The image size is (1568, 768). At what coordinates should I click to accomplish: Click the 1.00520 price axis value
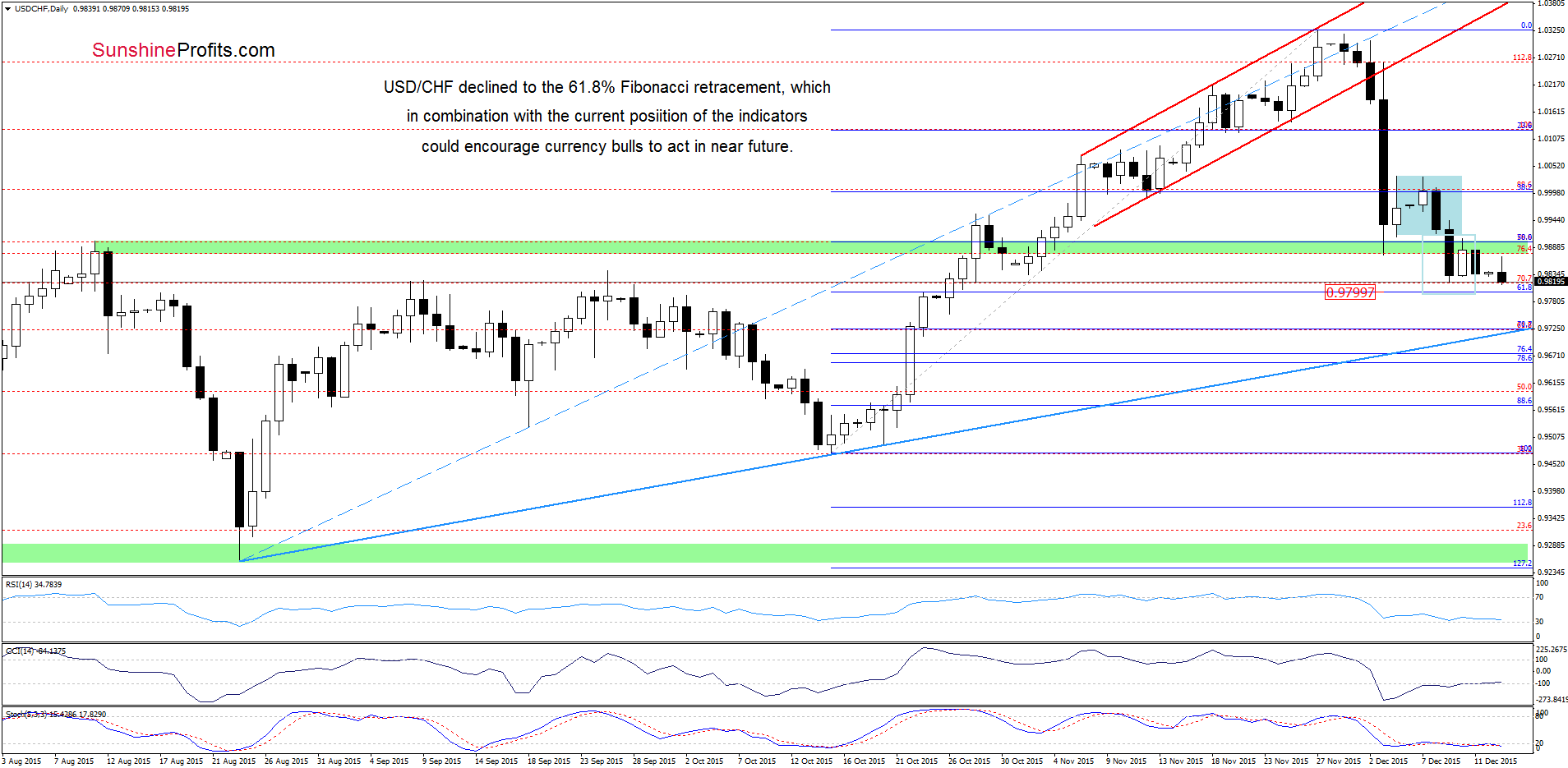click(1552, 166)
